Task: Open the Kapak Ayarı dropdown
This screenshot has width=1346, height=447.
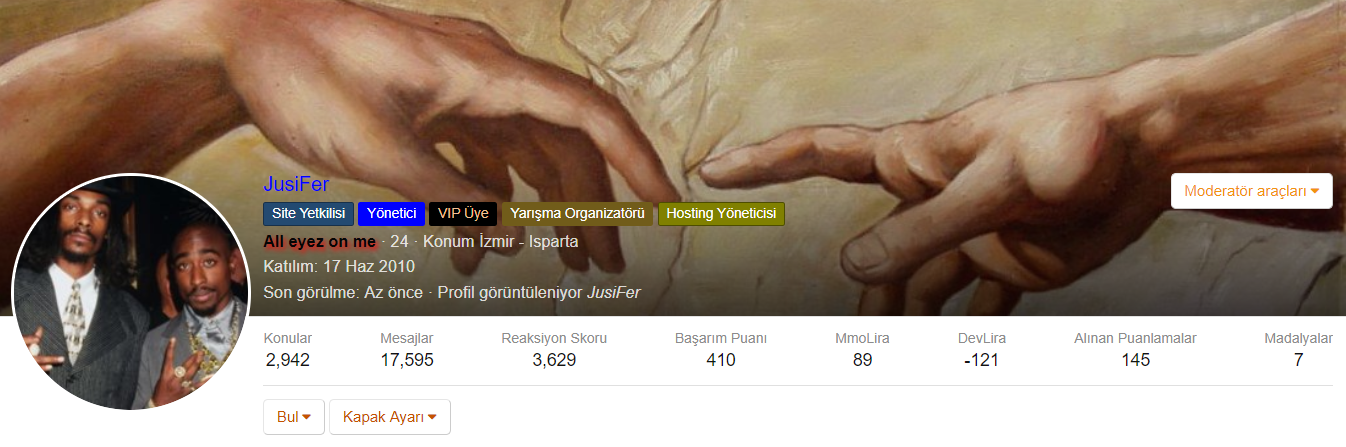Action: click(390, 417)
